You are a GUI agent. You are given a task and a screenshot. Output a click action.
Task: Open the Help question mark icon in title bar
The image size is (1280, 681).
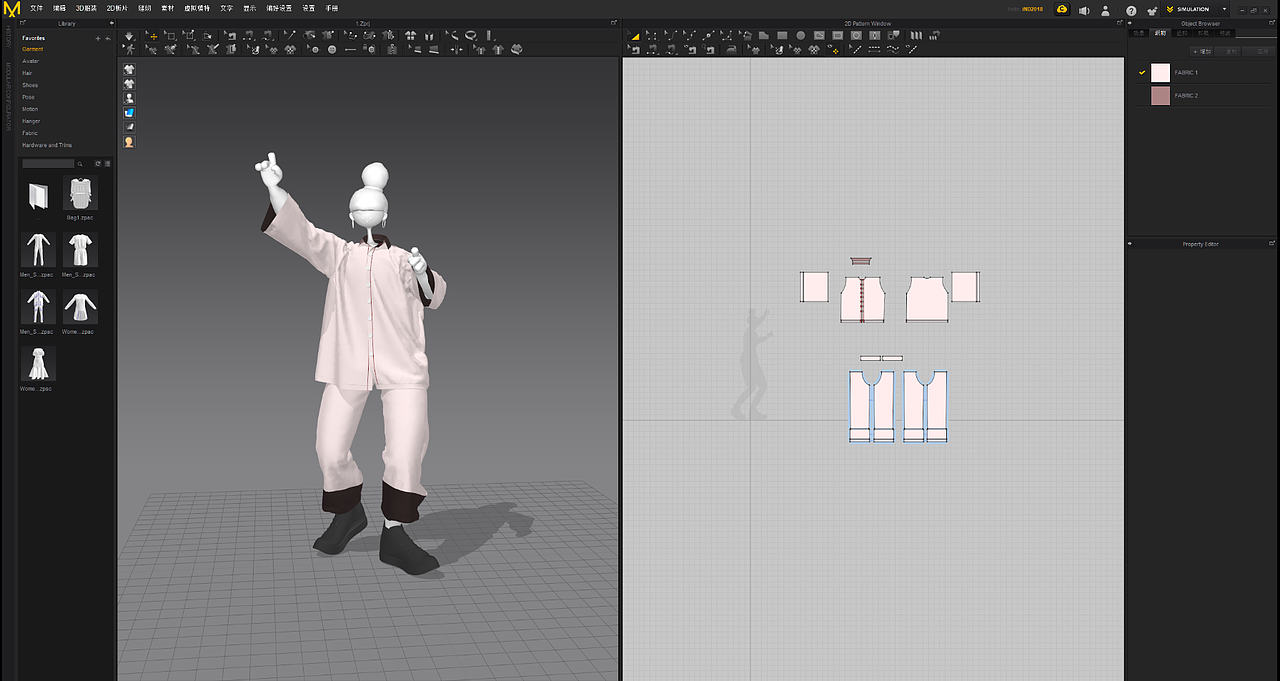coord(1130,9)
